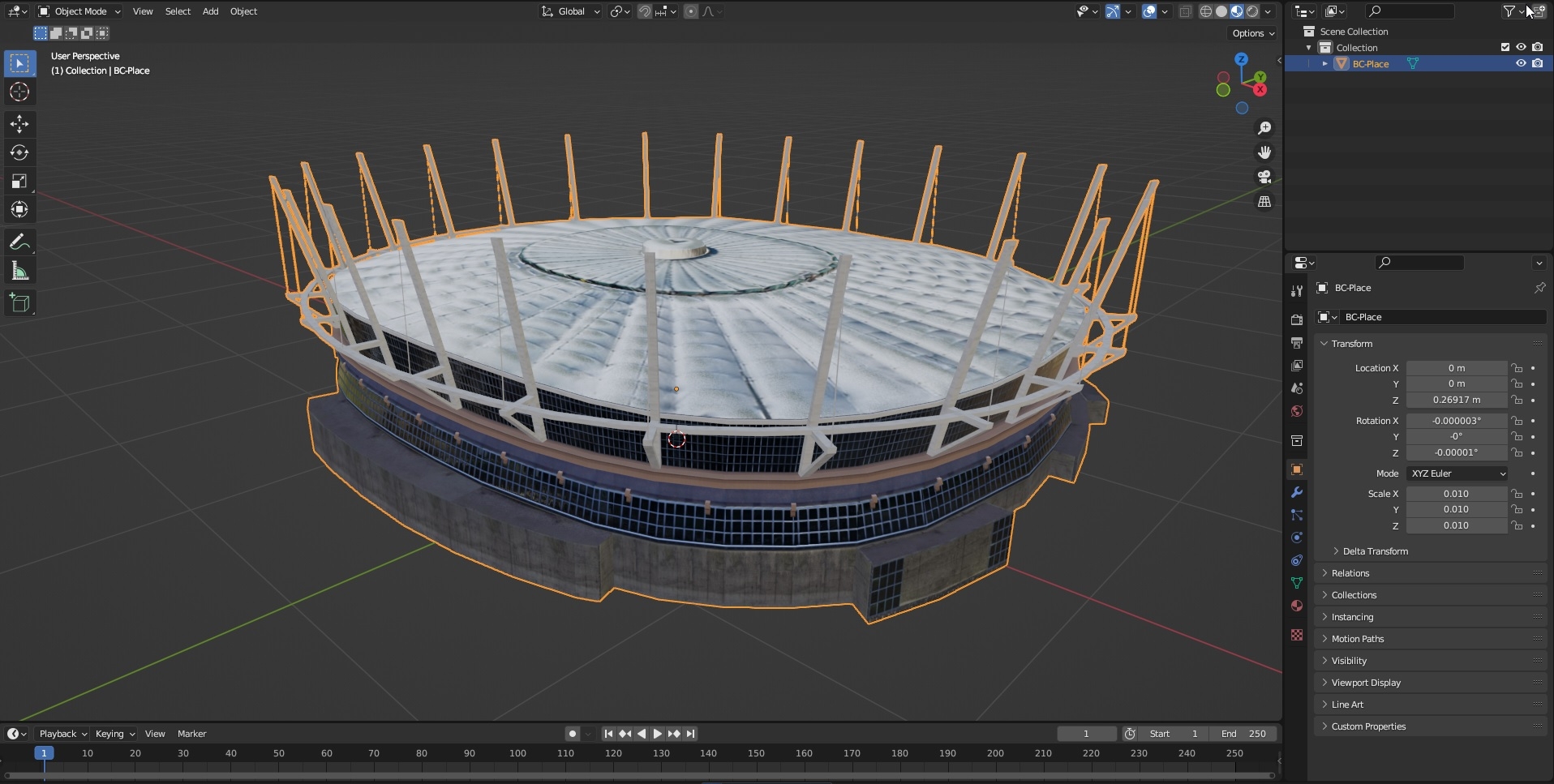This screenshot has height=784, width=1554.
Task: Open the Texture properties checker tab
Action: pyautogui.click(x=1296, y=635)
